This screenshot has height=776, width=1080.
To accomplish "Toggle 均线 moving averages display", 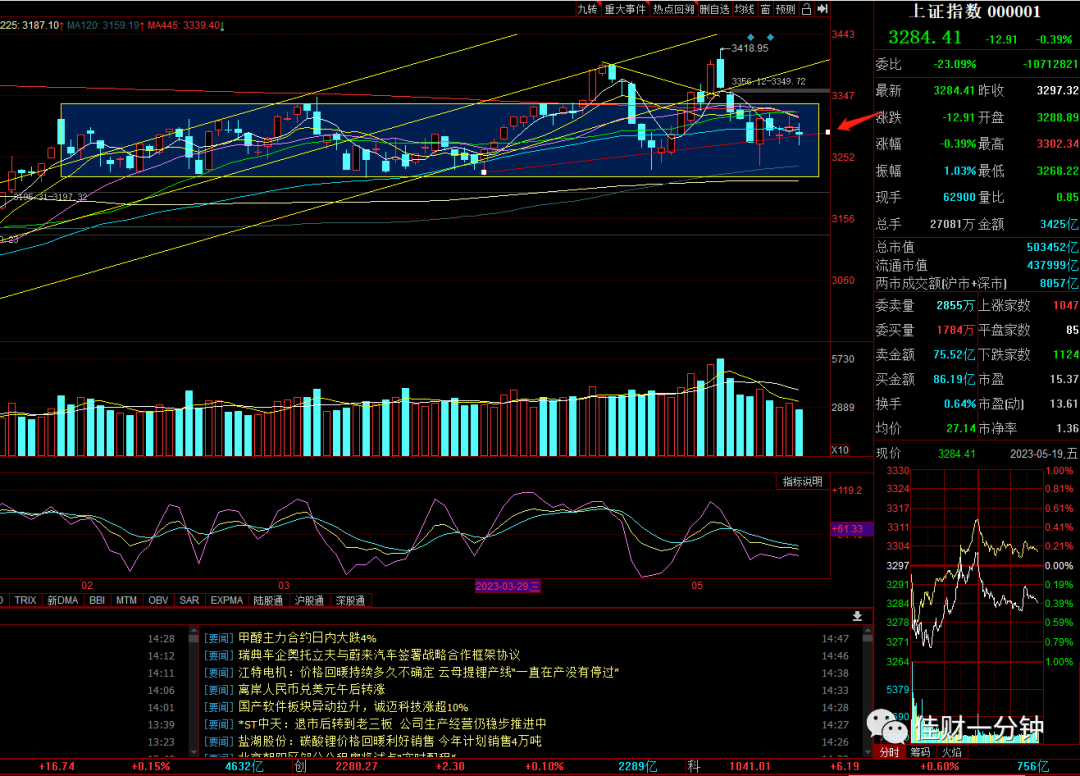I will coord(744,9).
